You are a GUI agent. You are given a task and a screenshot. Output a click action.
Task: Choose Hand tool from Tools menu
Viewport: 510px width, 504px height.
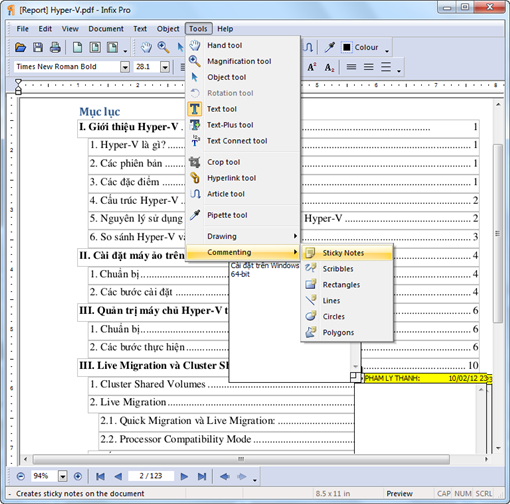coord(243,45)
